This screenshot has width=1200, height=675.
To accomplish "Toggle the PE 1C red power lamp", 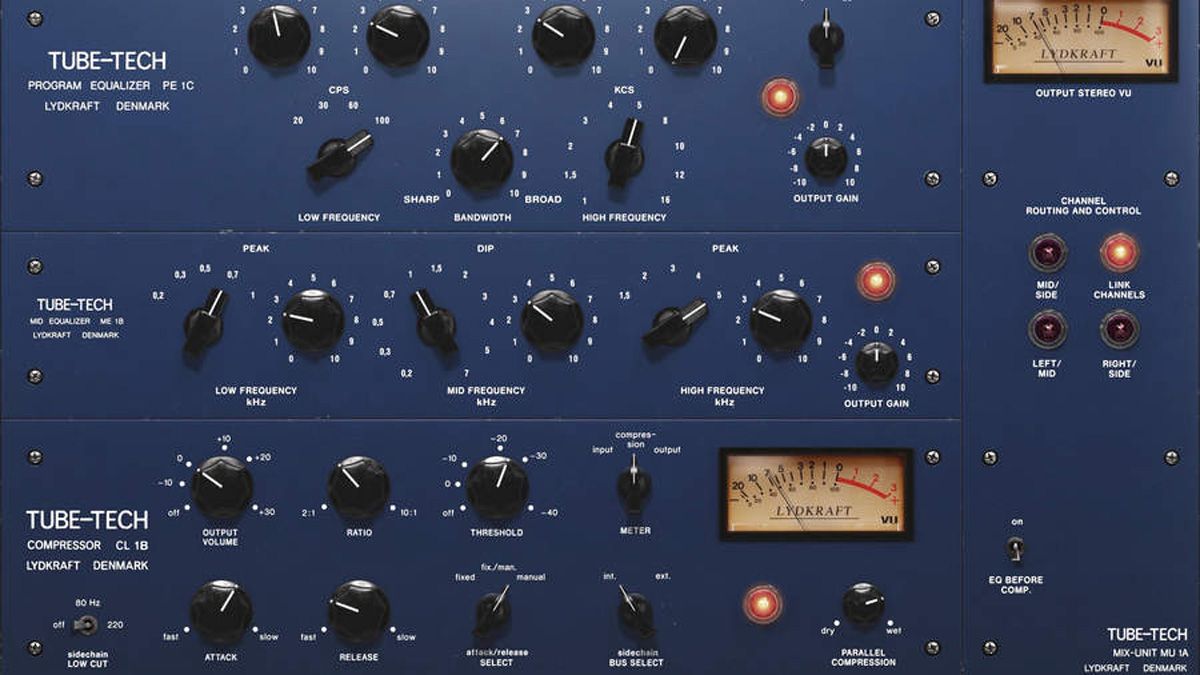I will tap(780, 97).
